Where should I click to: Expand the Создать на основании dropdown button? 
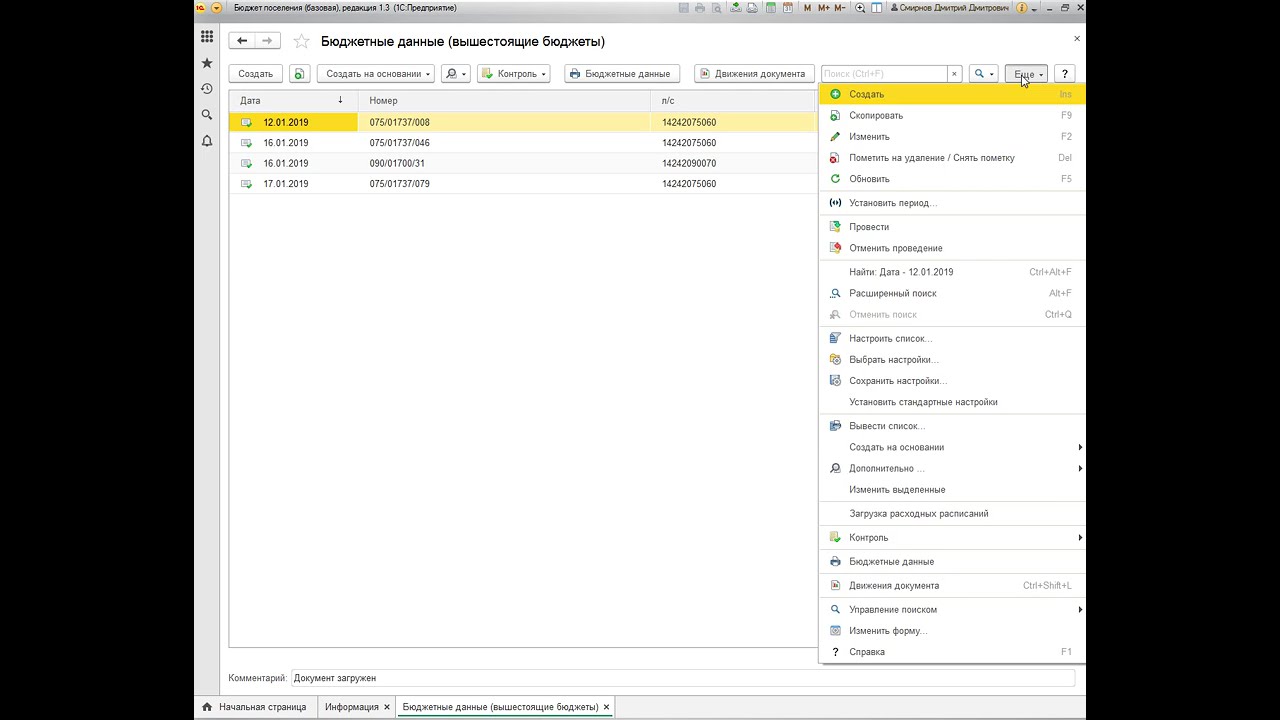tap(375, 74)
